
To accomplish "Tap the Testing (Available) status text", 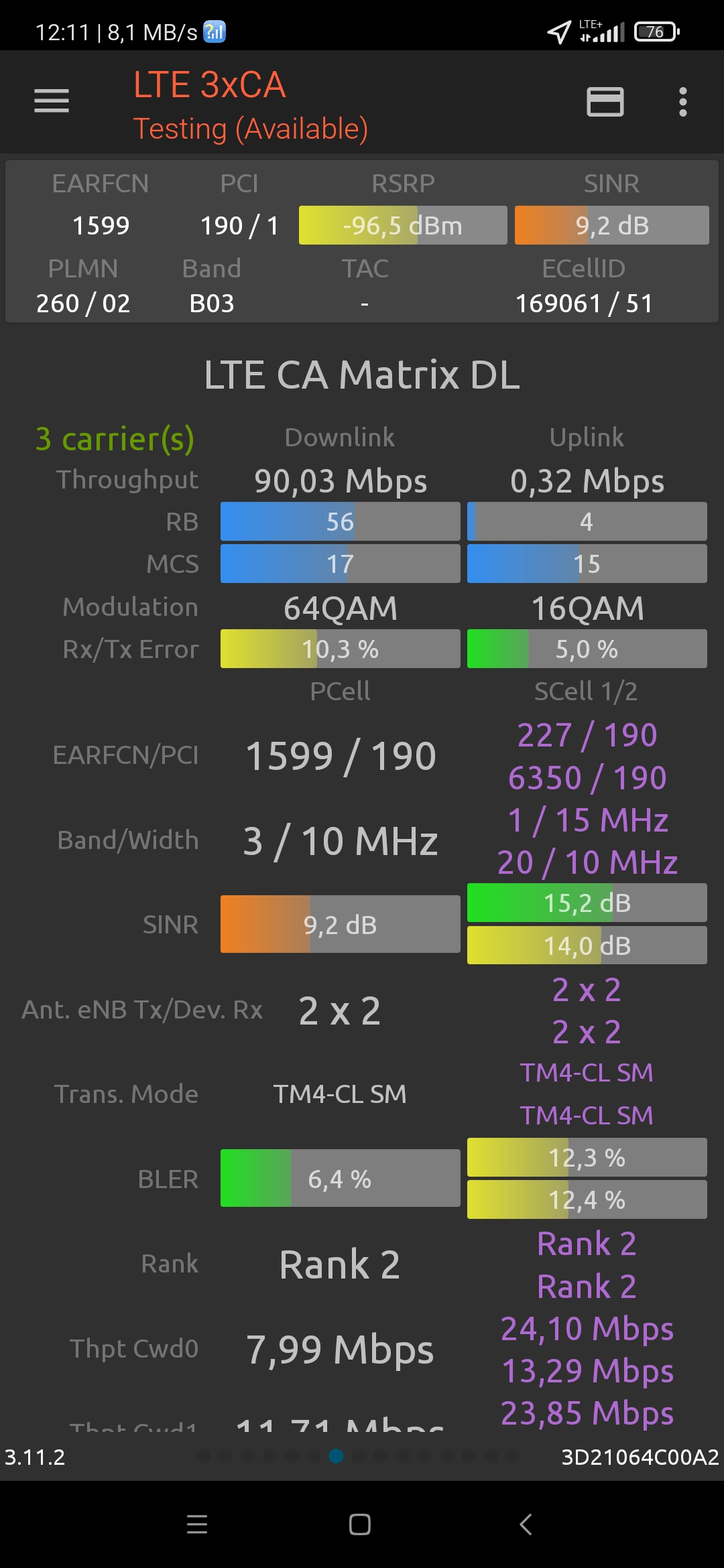I will [250, 129].
